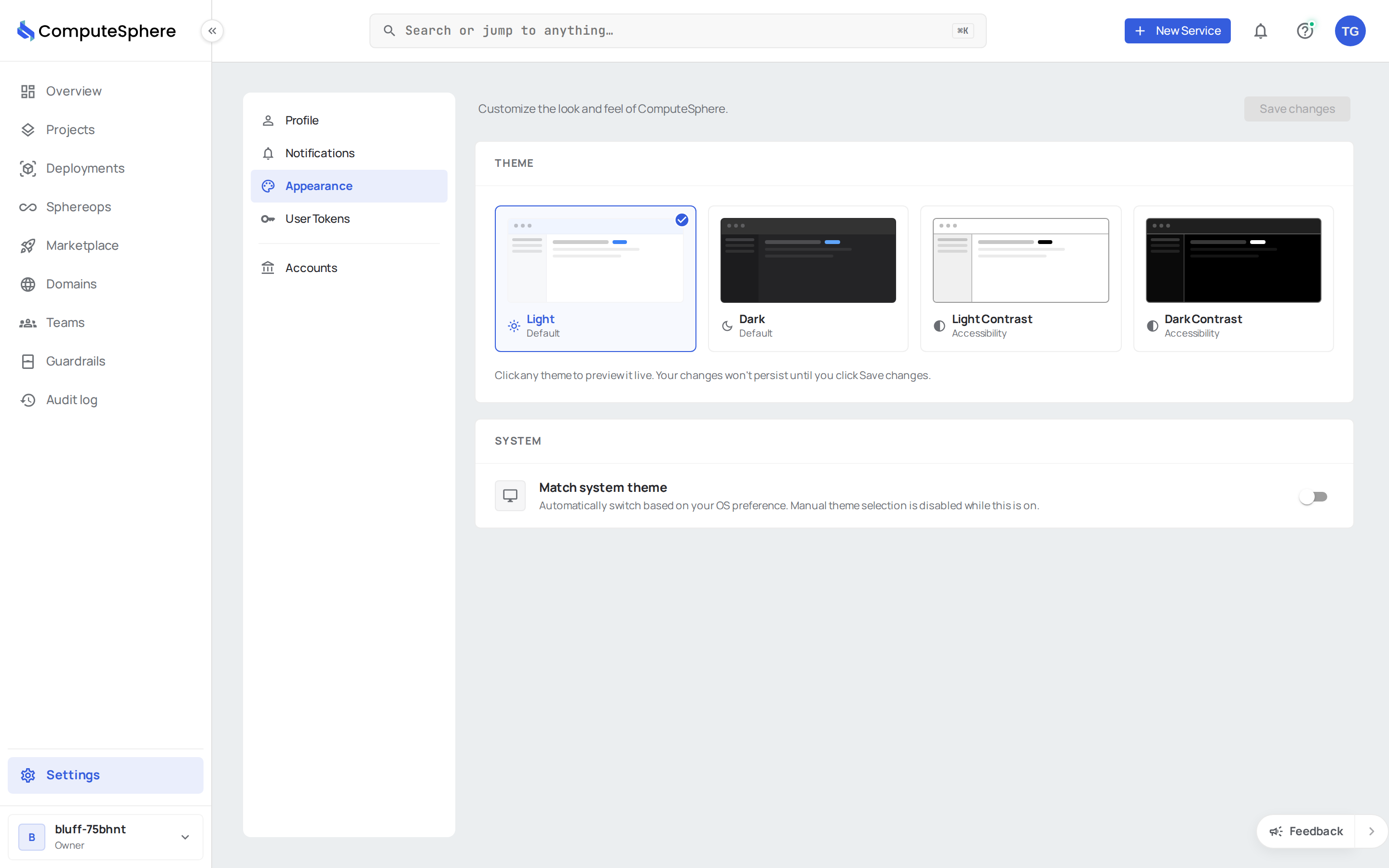
Task: Click the Save changes button
Action: tap(1297, 109)
